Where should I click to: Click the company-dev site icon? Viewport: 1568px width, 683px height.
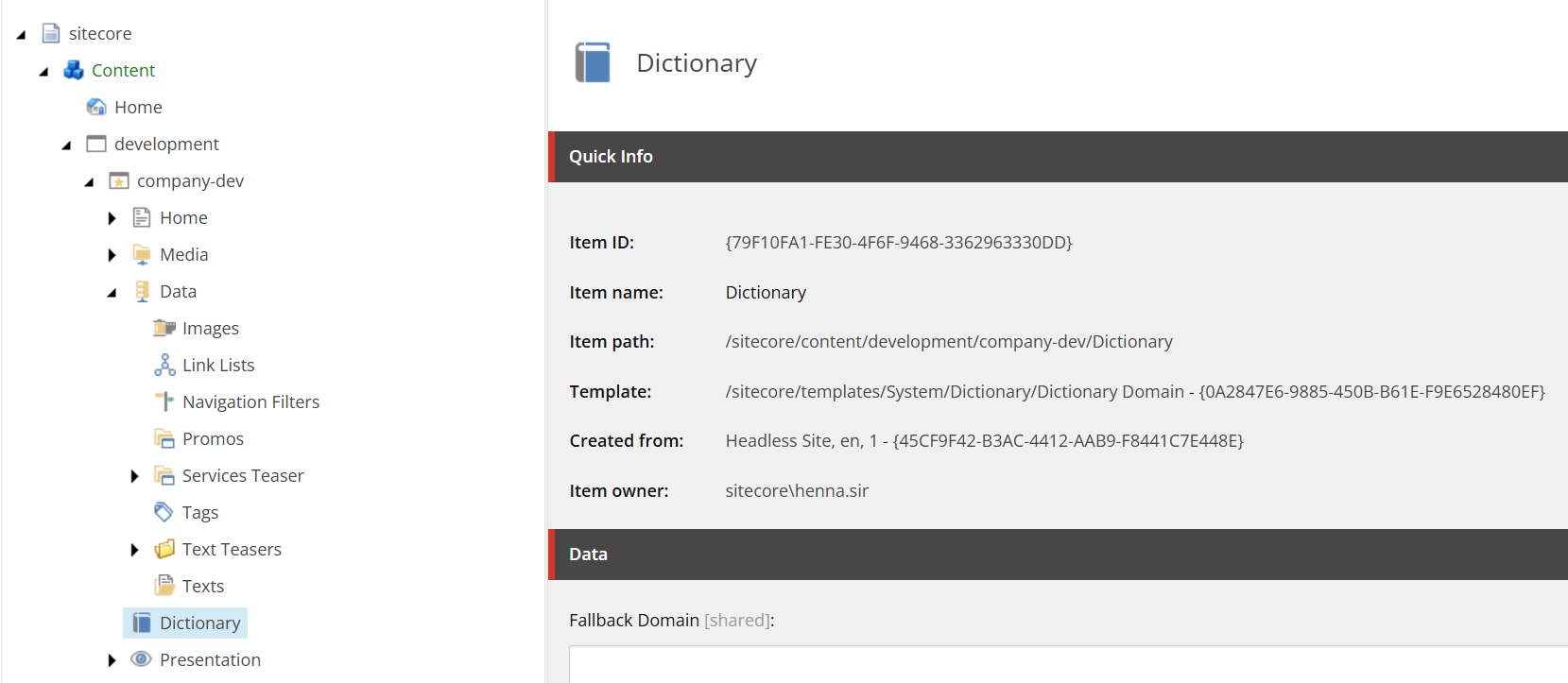(x=119, y=180)
